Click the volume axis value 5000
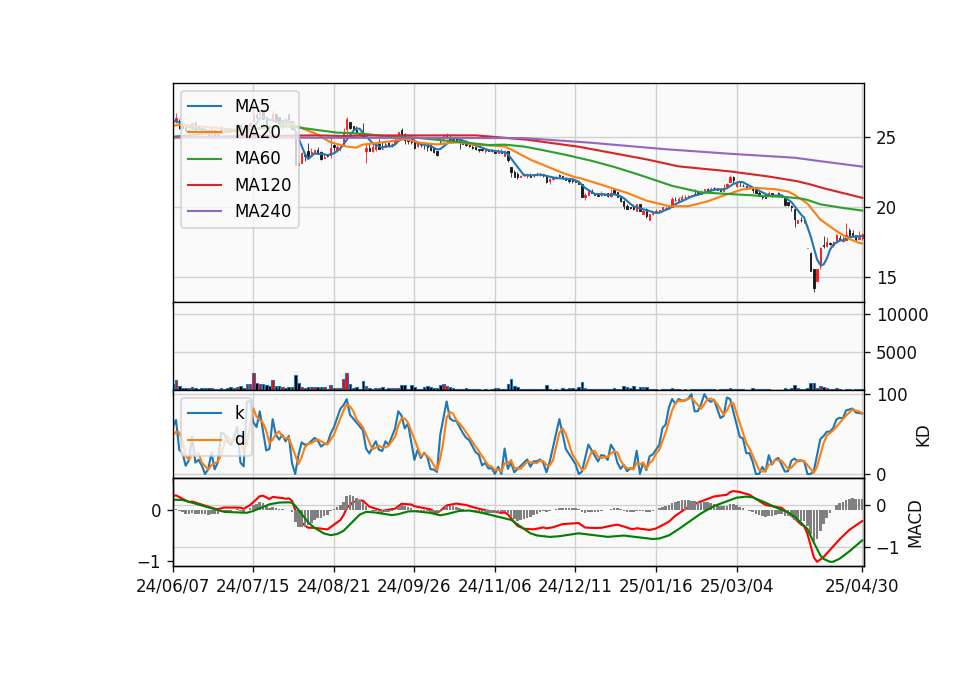 [897, 353]
